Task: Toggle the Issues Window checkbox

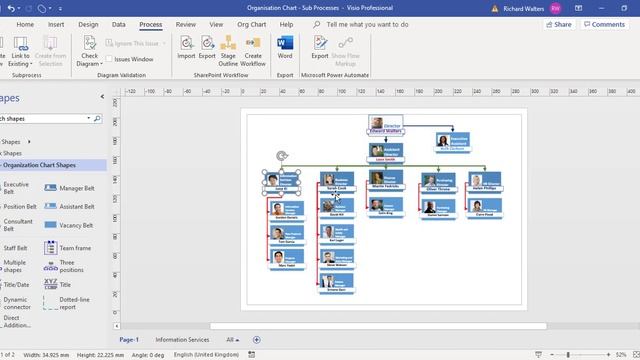Action: point(109,59)
